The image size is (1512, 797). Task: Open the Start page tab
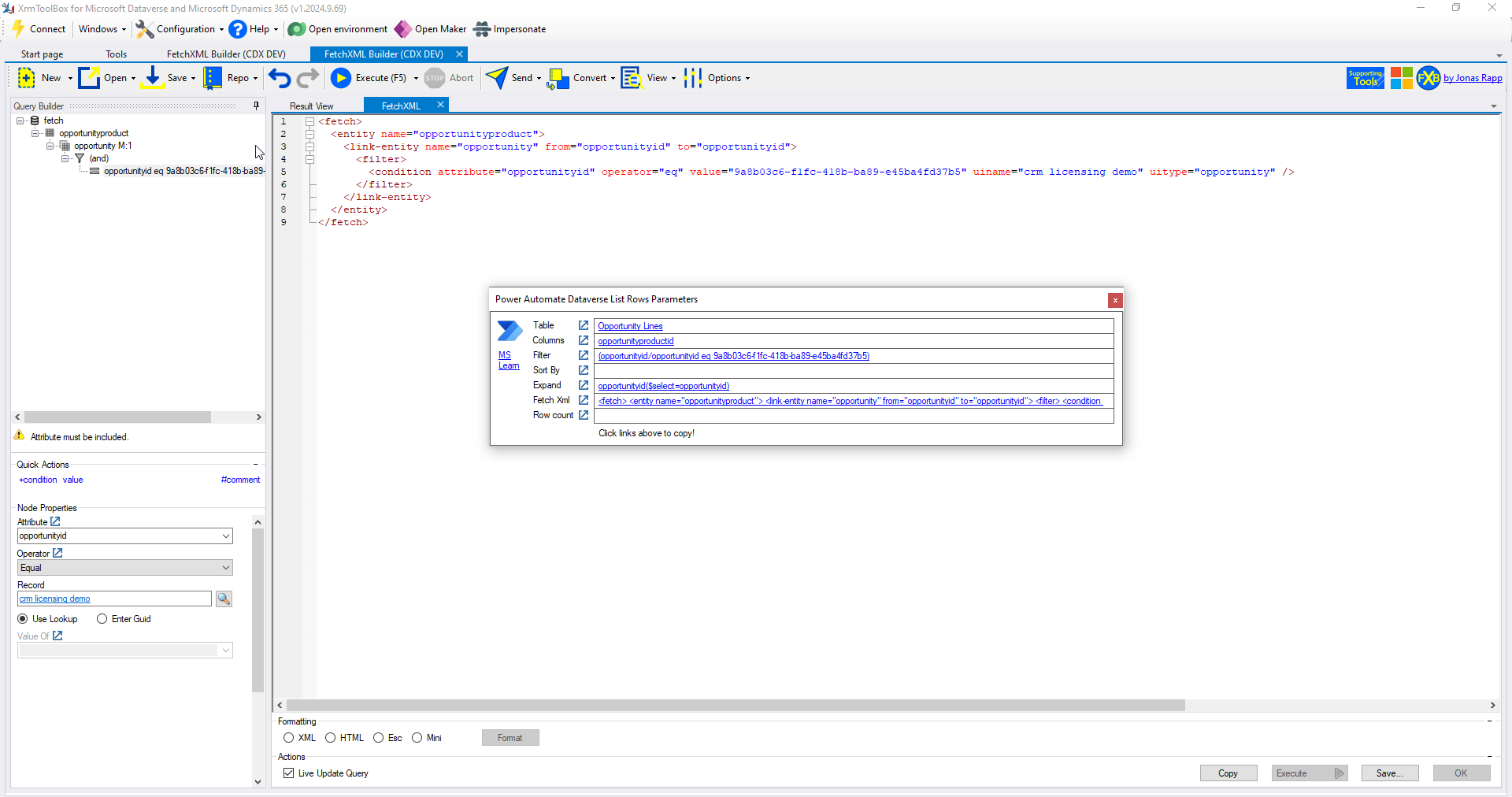pyautogui.click(x=43, y=54)
